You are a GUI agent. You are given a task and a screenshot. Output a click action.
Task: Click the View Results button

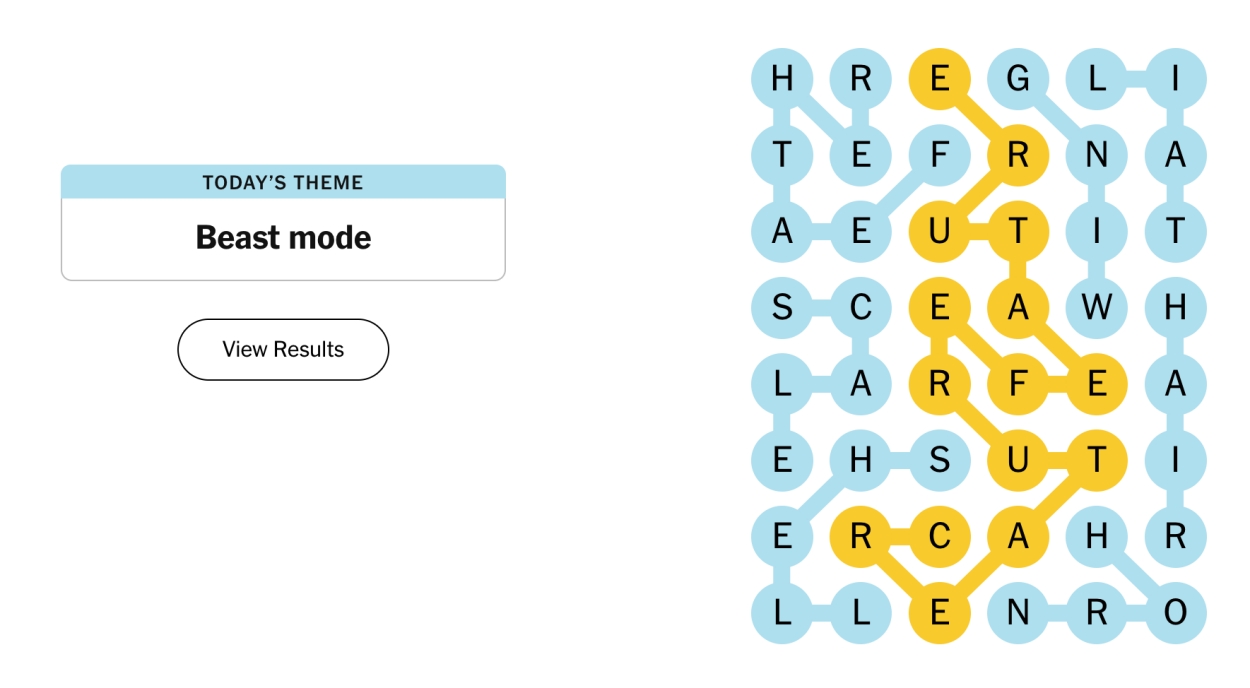click(x=283, y=349)
